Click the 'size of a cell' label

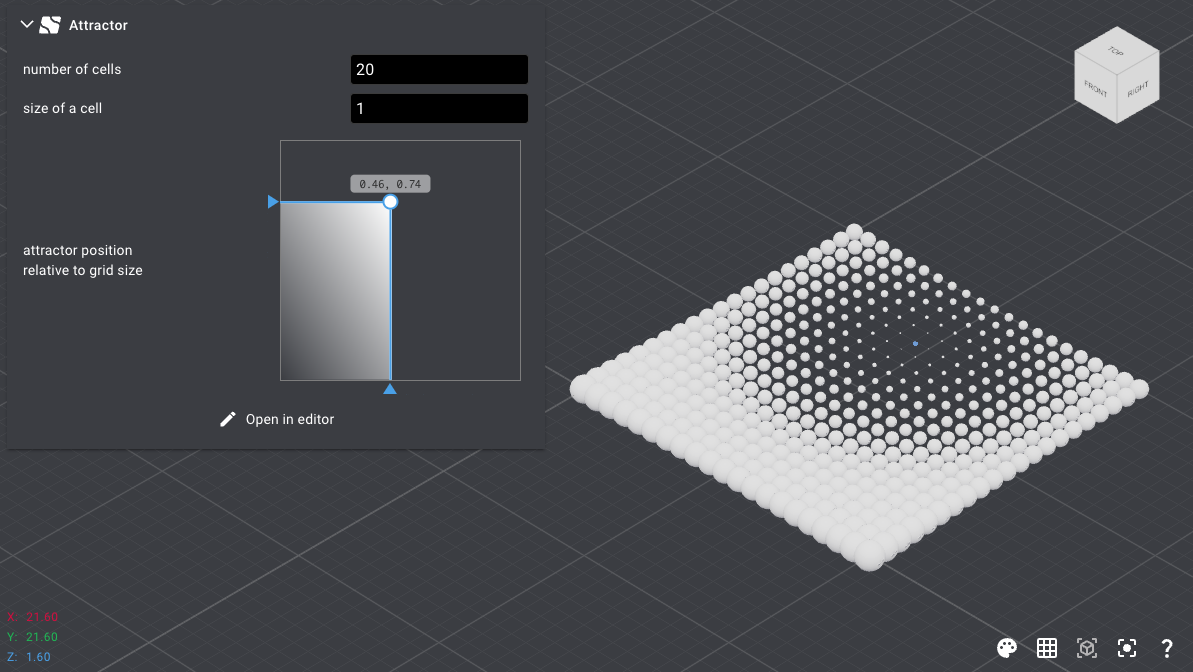[62, 108]
